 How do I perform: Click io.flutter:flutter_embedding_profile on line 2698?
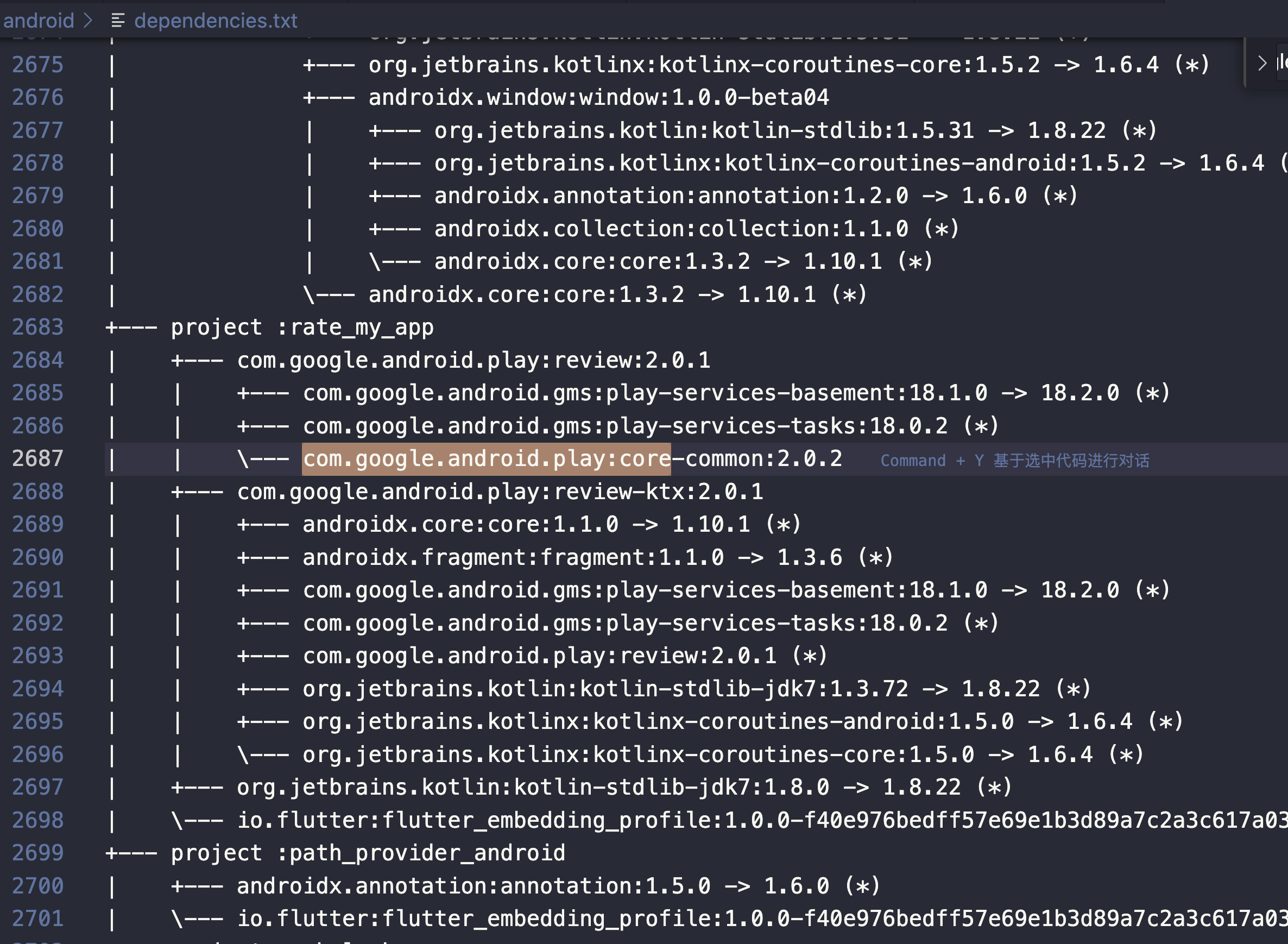pos(762,821)
